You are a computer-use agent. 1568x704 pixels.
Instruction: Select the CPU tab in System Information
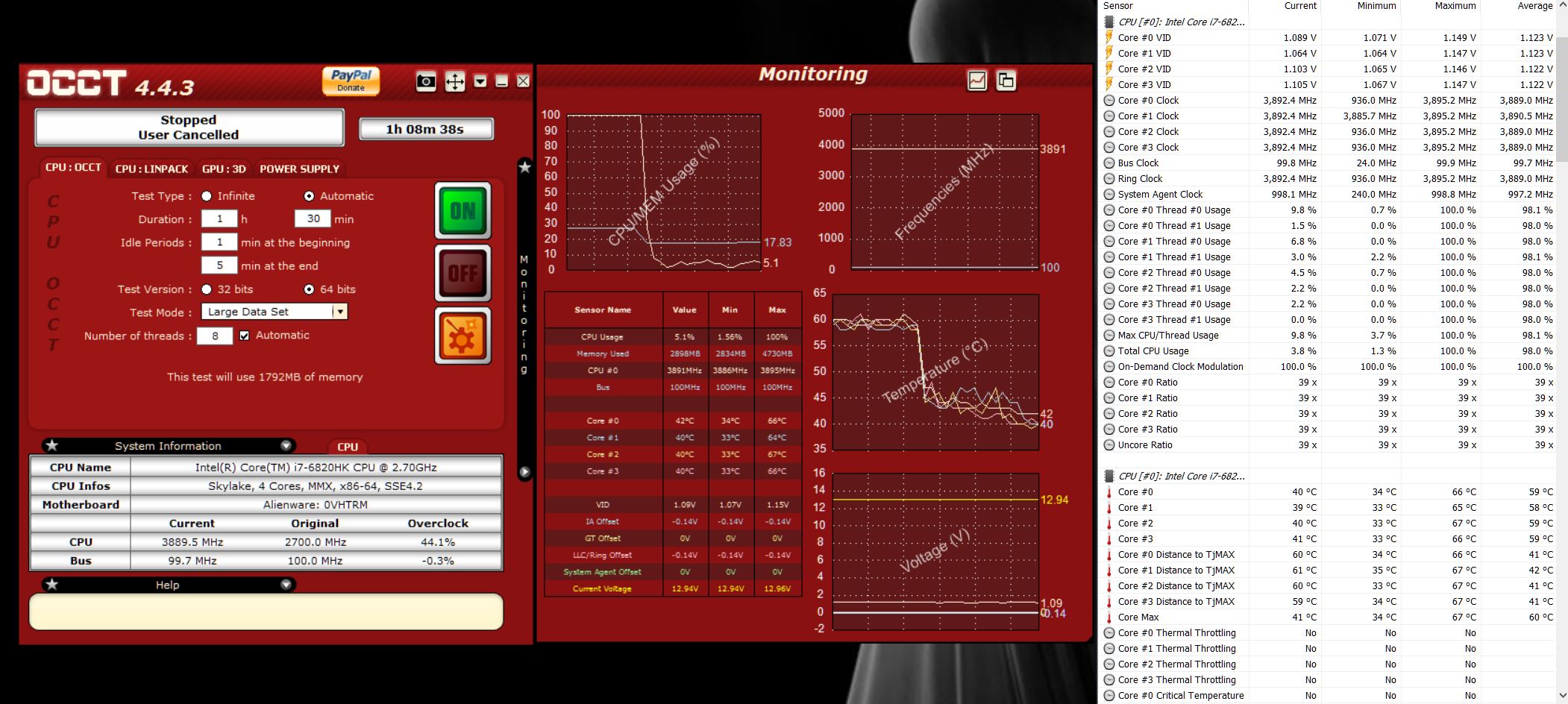click(x=348, y=447)
